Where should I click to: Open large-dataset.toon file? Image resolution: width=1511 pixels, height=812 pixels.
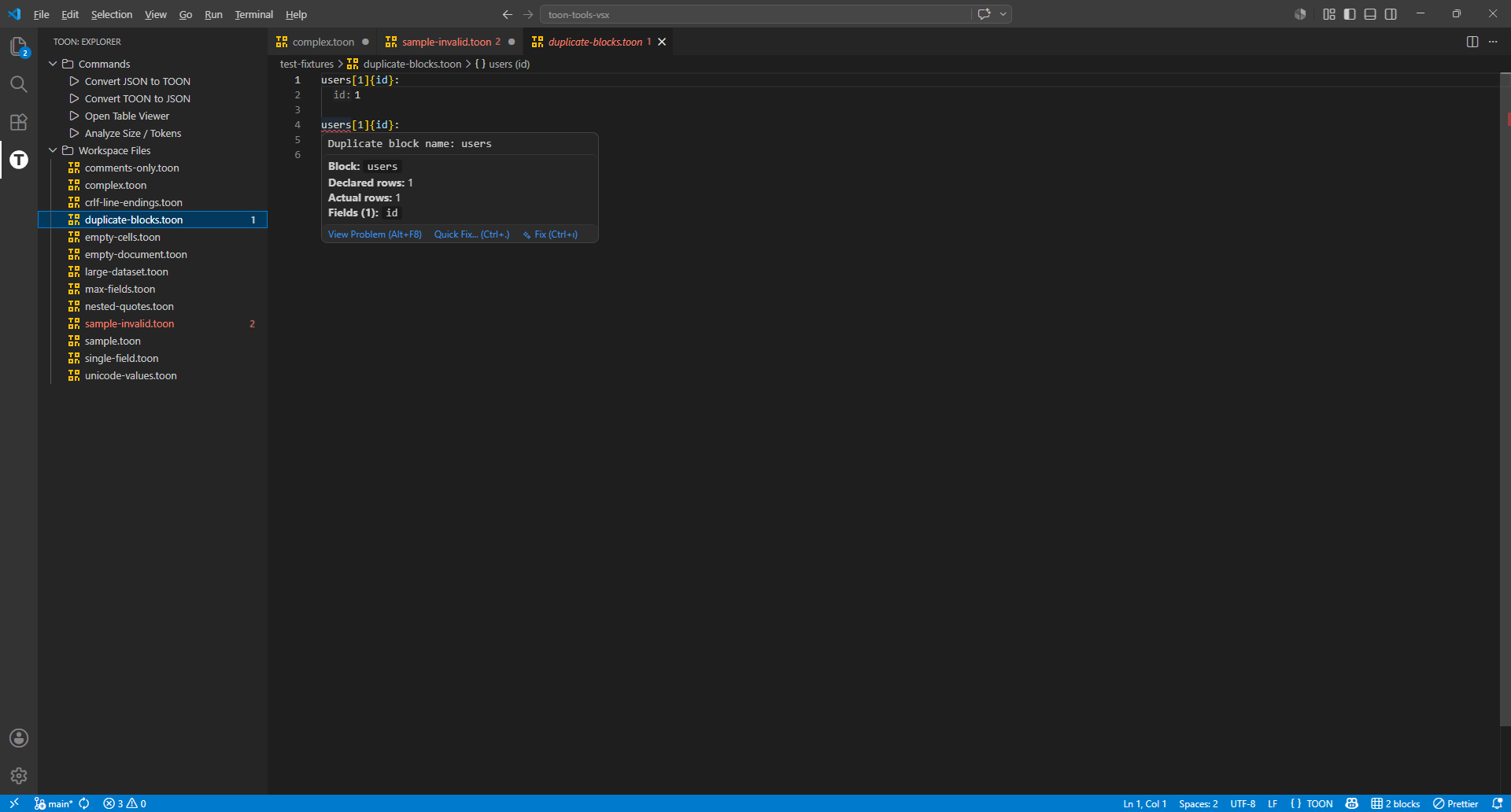(126, 271)
